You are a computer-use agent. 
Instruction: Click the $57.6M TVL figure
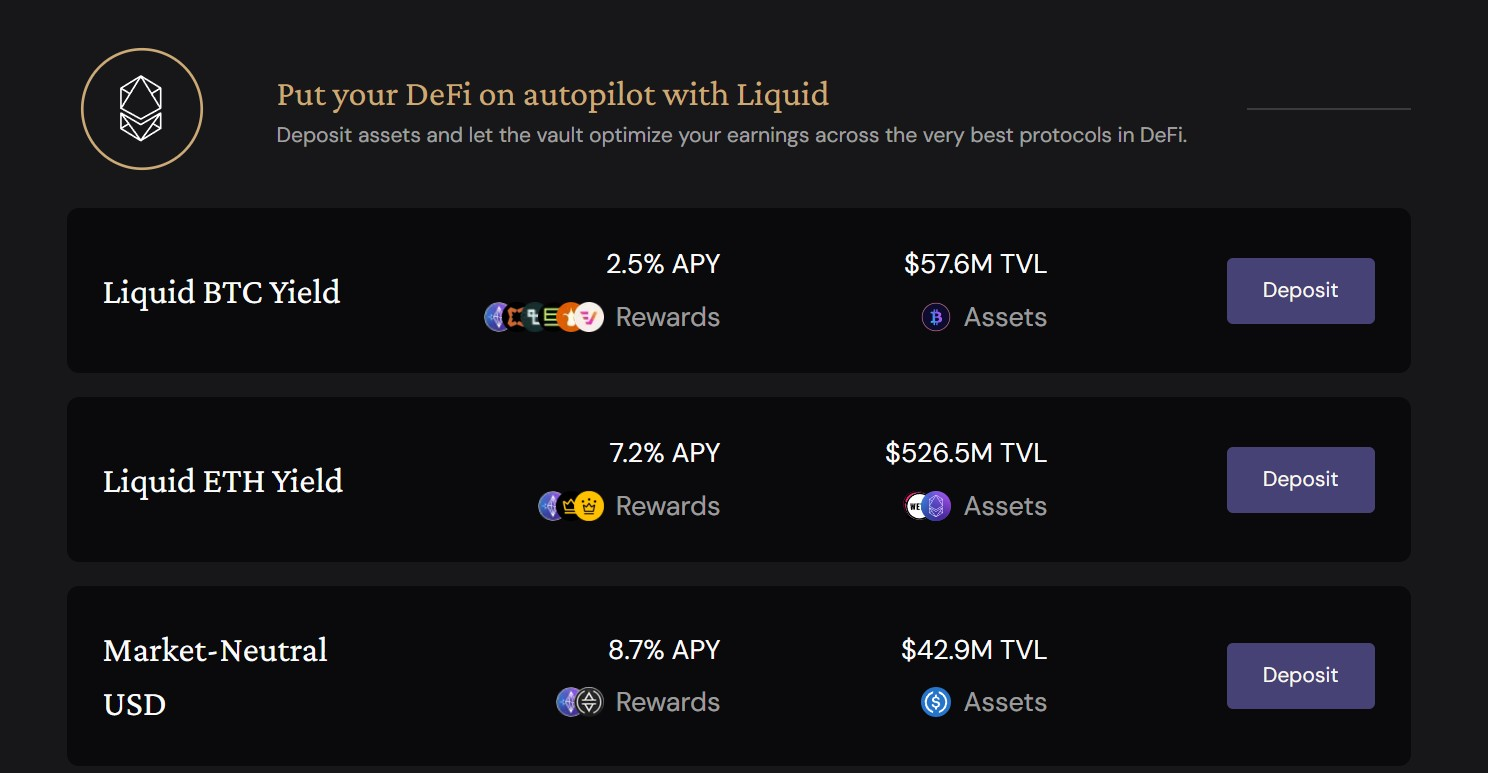pos(975,264)
